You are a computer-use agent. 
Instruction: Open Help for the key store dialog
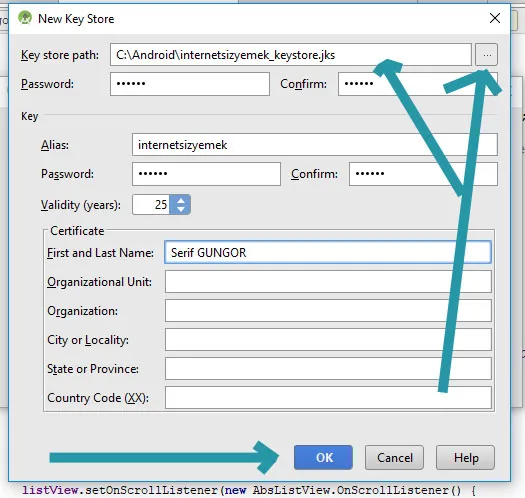click(465, 457)
